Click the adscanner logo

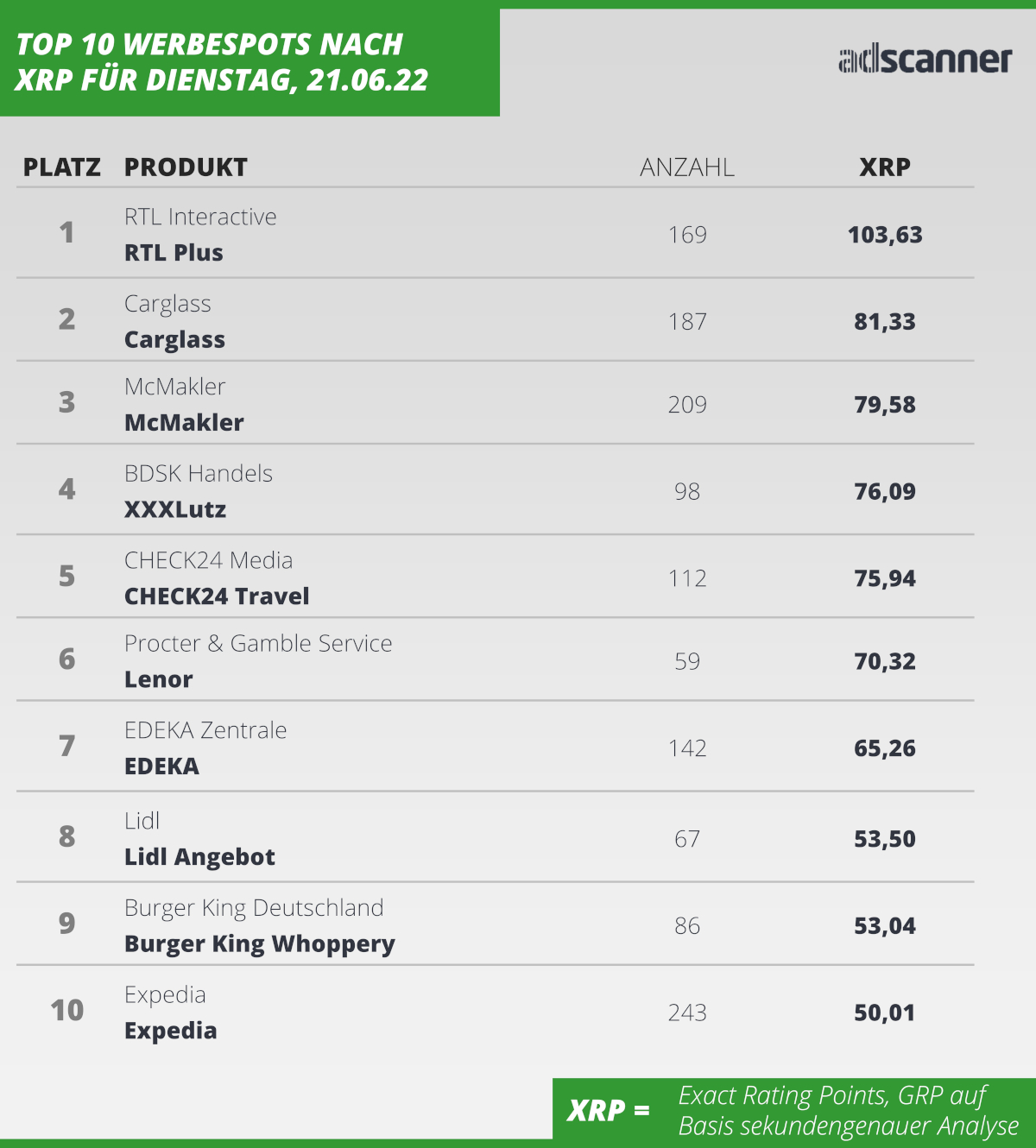pyautogui.click(x=925, y=59)
